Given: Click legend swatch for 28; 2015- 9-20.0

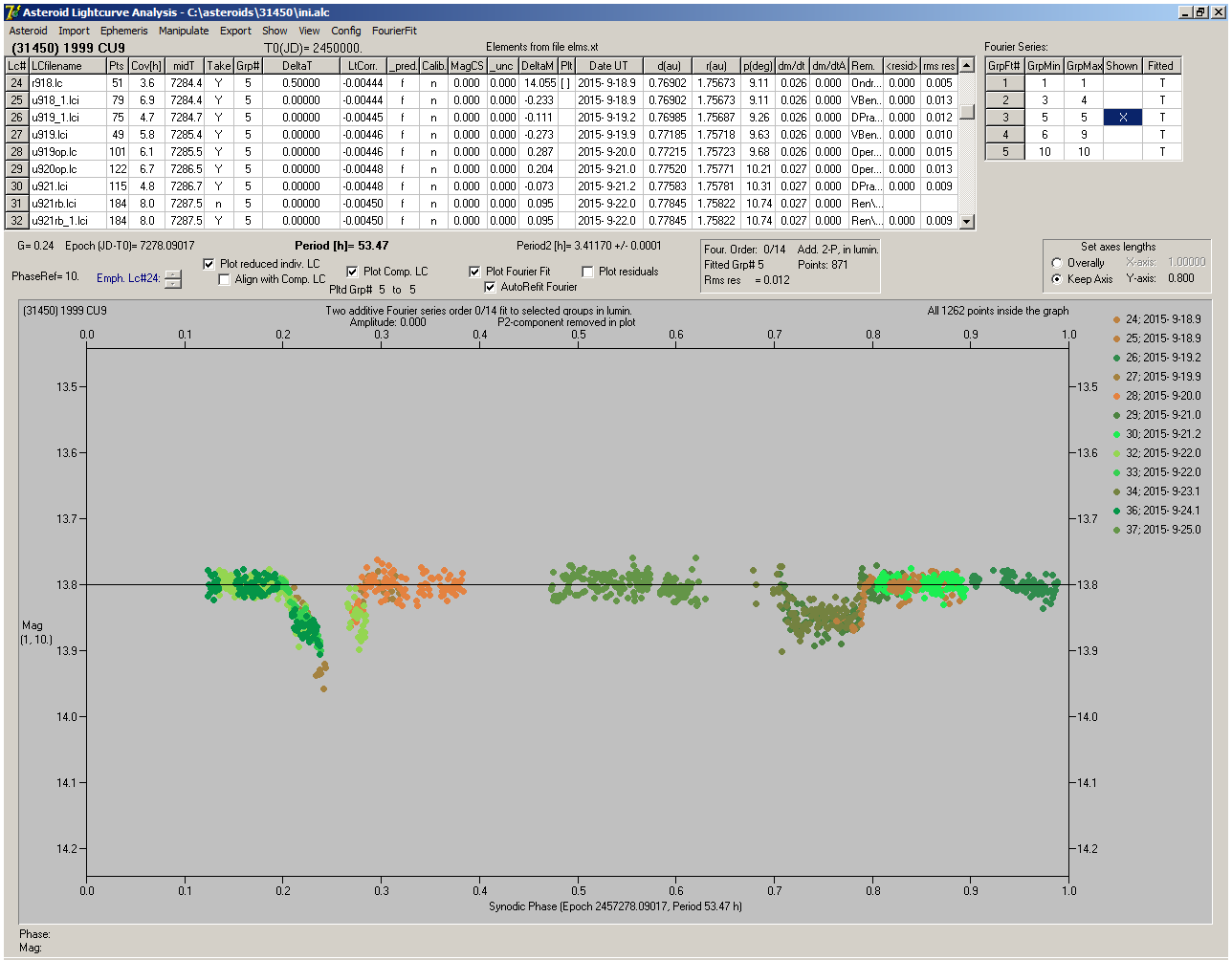Looking at the screenshot, I should click(x=1115, y=396).
